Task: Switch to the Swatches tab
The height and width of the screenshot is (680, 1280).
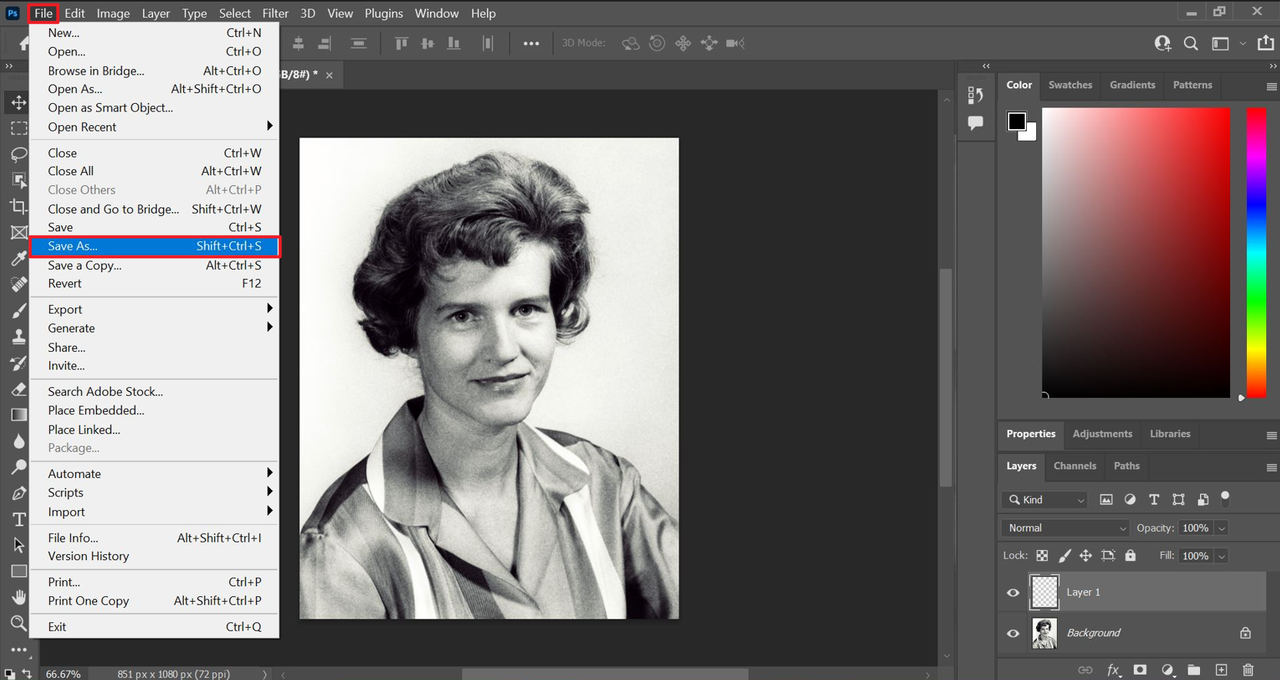Action: 1070,85
